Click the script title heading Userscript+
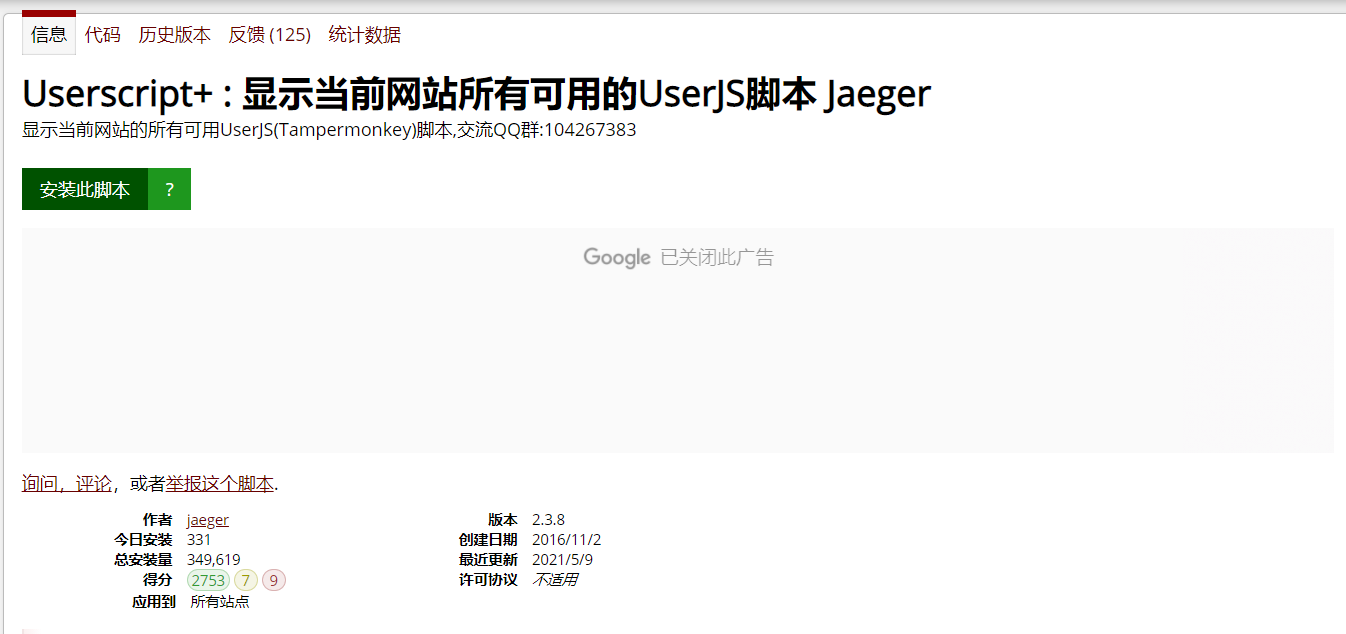The width and height of the screenshot is (1346, 634). pos(476,94)
